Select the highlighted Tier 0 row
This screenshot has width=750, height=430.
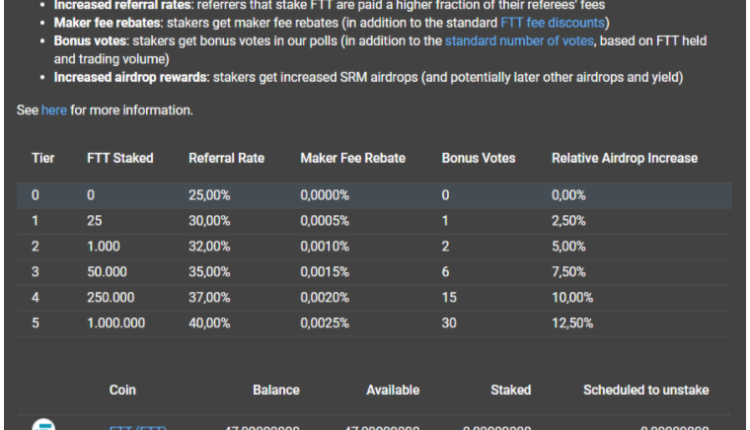[374, 195]
